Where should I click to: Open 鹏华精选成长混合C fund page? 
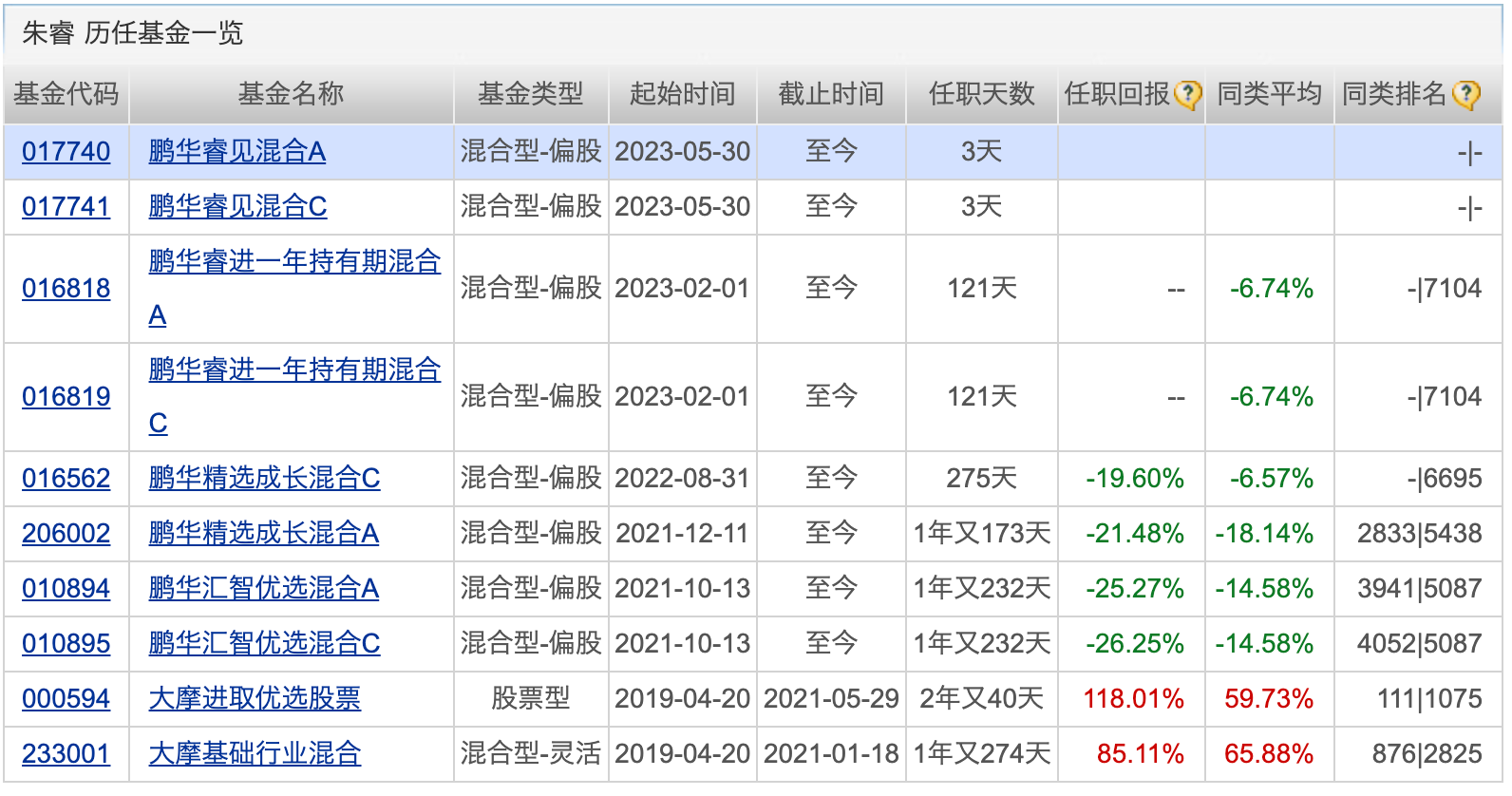[x=265, y=479]
